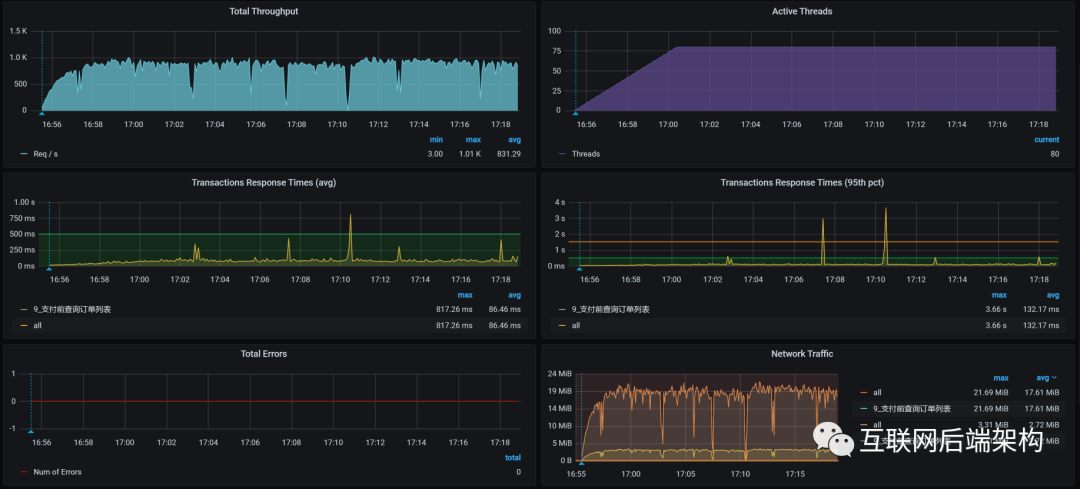Click the 24 MiB y-axis label in Network Traffic
Screen dimensions: 1080x489
pyautogui.click(x=561, y=374)
